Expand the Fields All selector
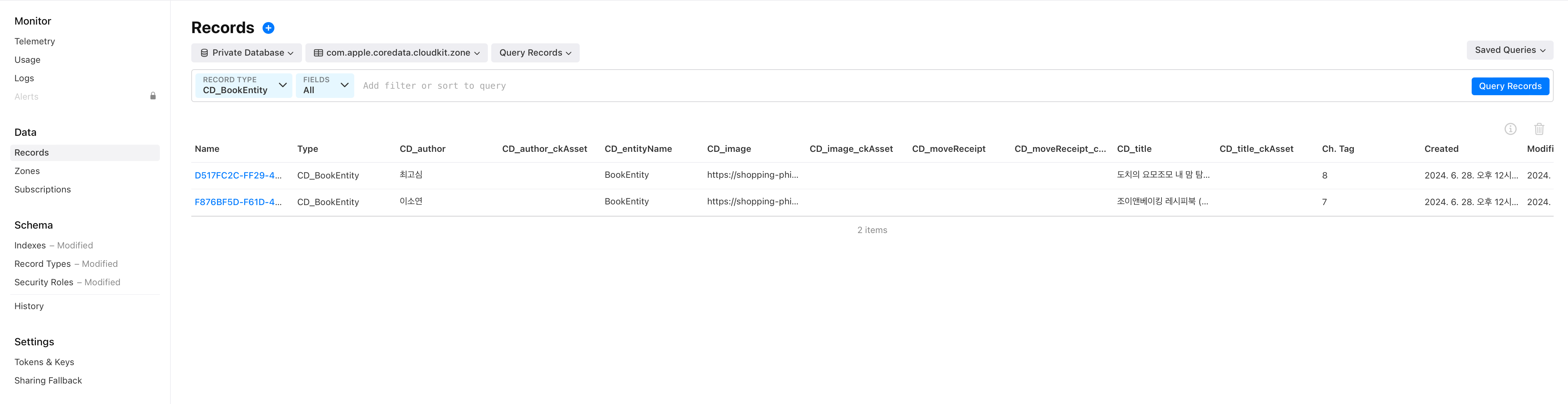 [325, 85]
